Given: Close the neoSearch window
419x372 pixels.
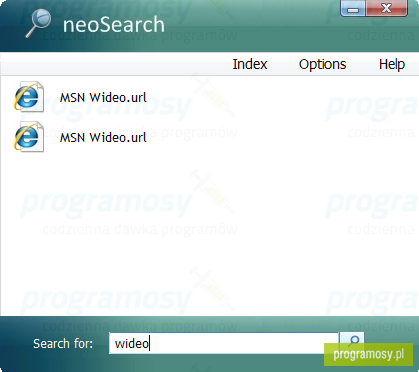Looking at the screenshot, I should pos(386,8).
